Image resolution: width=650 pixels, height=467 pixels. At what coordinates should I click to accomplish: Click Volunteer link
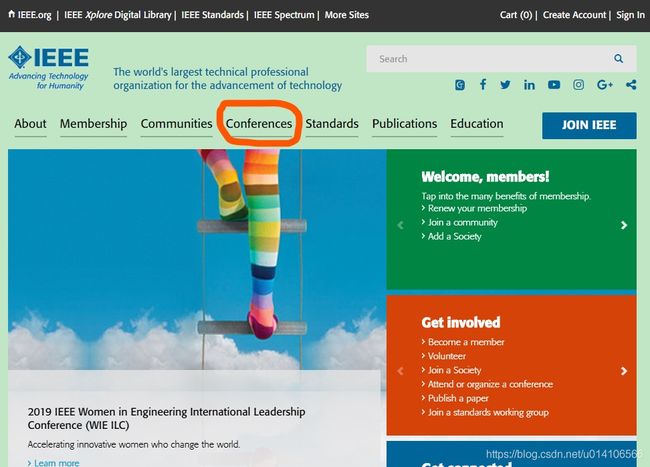click(x=446, y=356)
